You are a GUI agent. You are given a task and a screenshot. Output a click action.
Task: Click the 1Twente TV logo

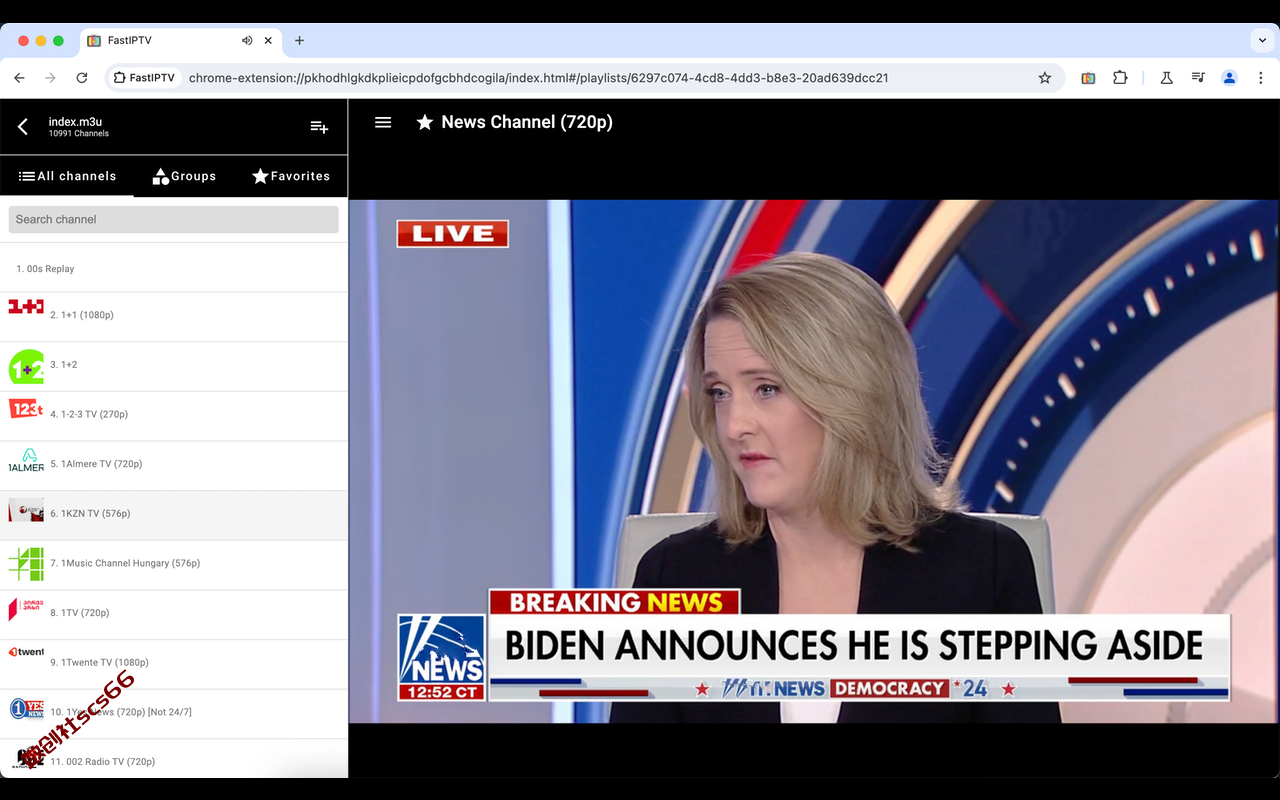pyautogui.click(x=26, y=652)
